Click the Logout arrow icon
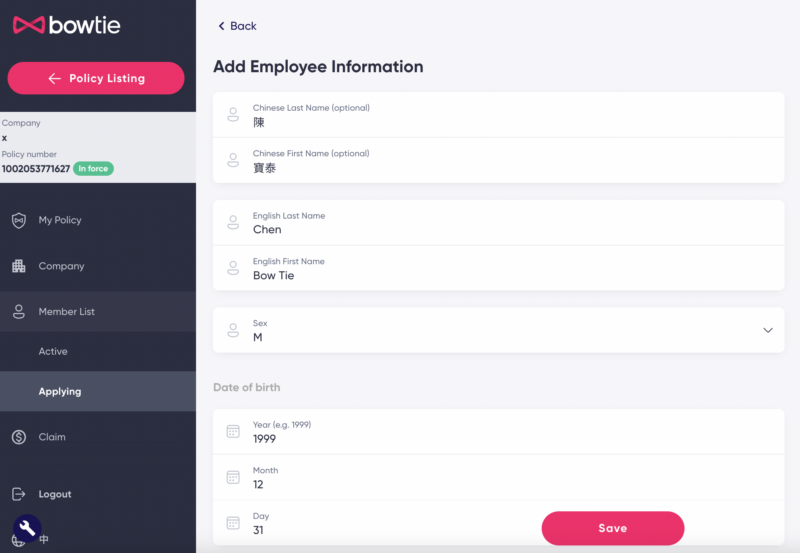This screenshot has width=800, height=553. point(18,494)
